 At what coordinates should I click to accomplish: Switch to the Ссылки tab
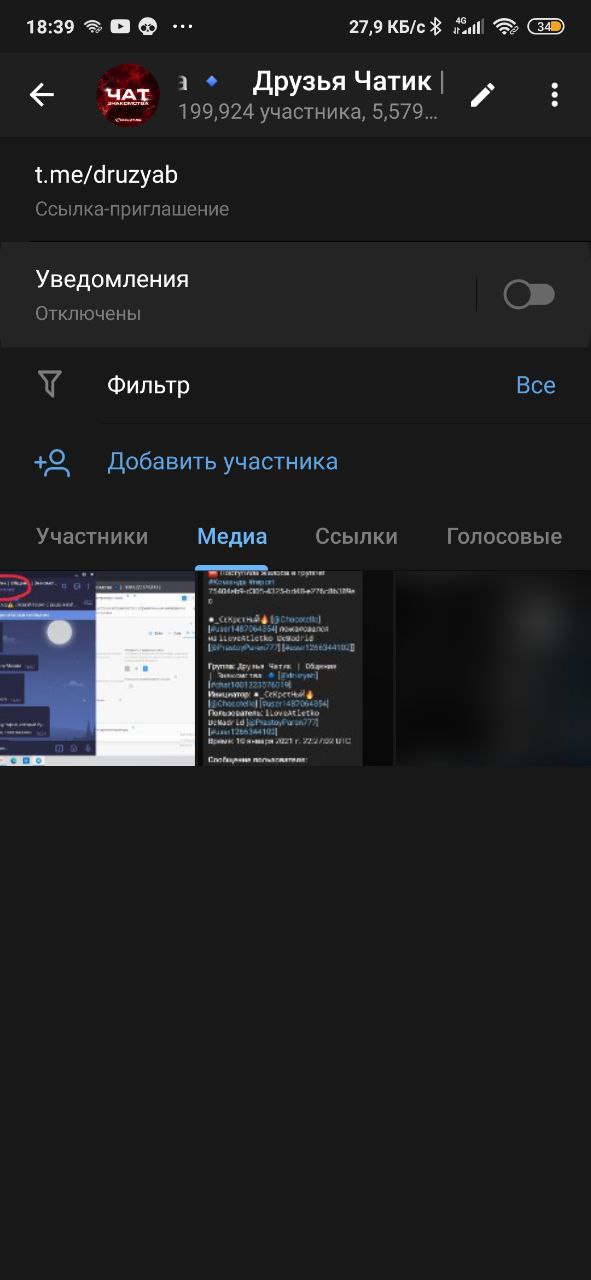[x=356, y=537]
